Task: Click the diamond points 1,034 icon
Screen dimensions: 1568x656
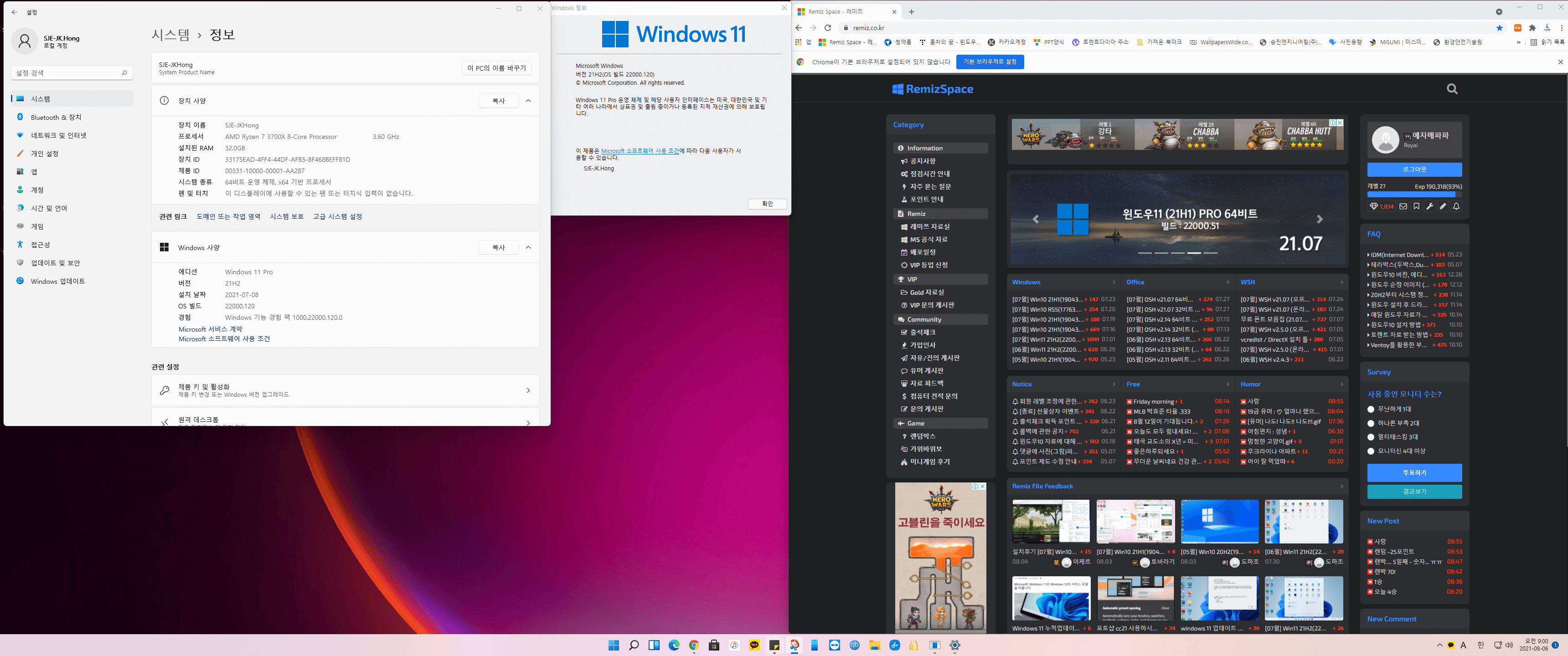Action: [1382, 206]
